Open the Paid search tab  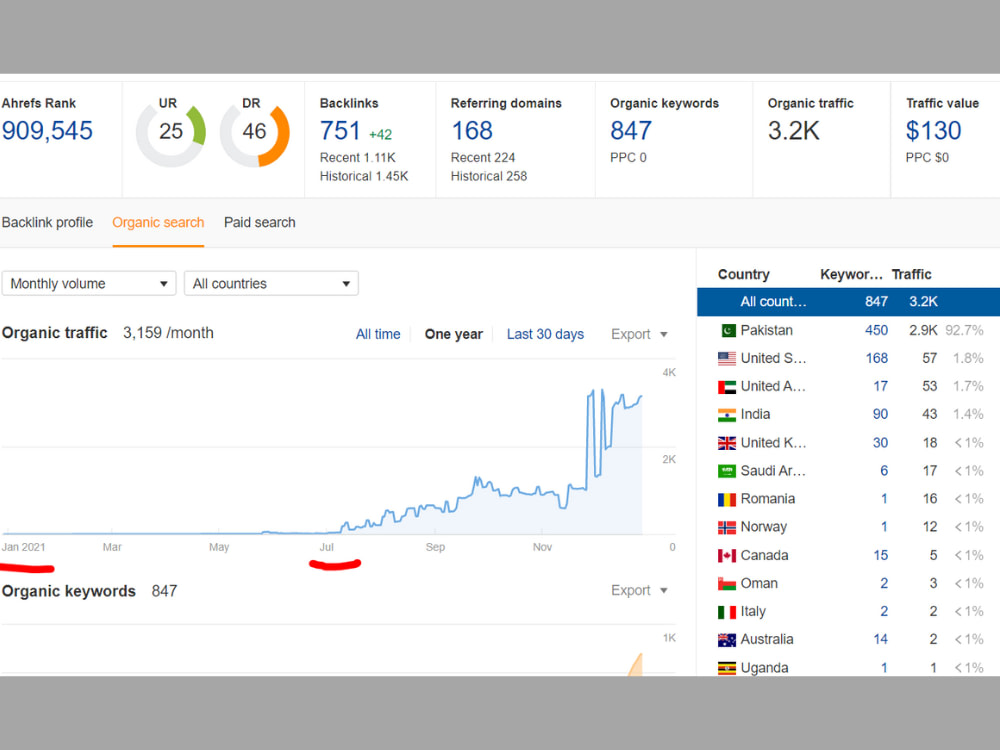(x=259, y=222)
